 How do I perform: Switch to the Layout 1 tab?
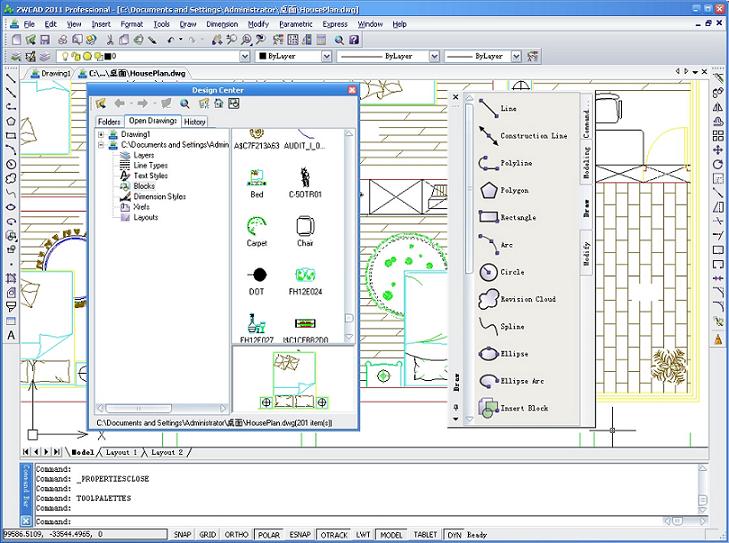pos(121,452)
